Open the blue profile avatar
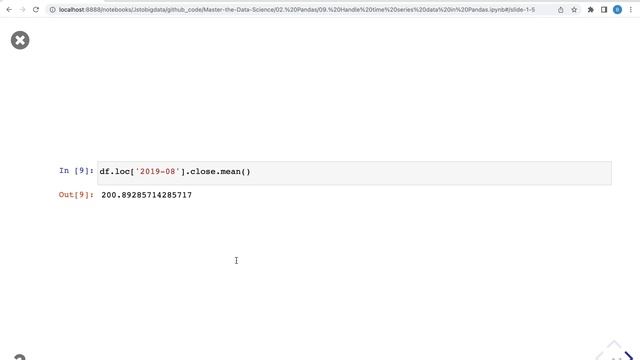Screen dimensions: 640x360 pos(617,9)
